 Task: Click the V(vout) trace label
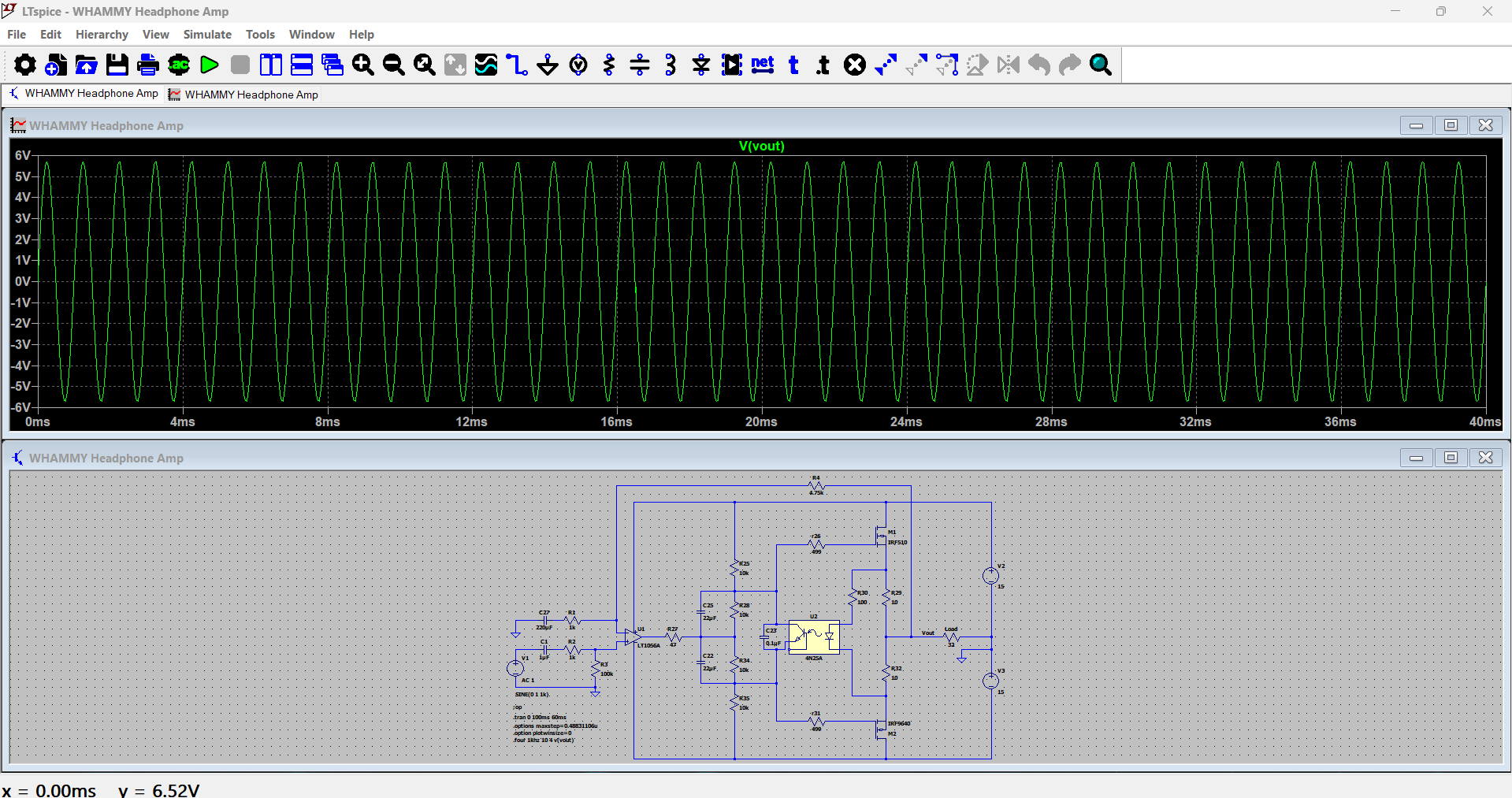coord(761,146)
